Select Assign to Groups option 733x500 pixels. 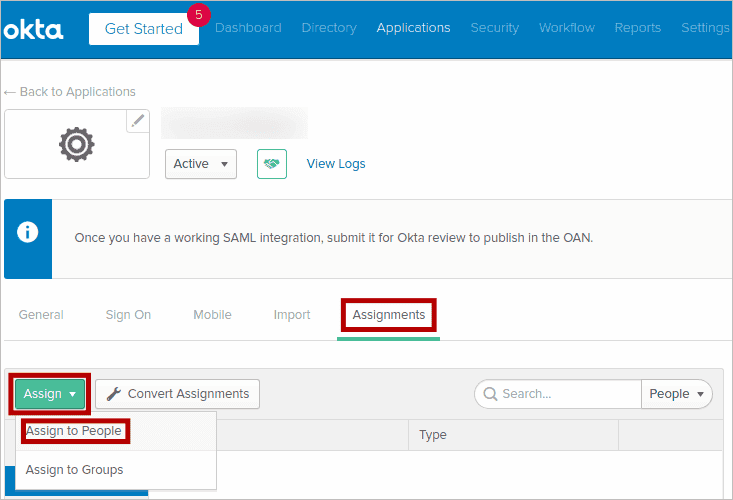pyautogui.click(x=75, y=469)
